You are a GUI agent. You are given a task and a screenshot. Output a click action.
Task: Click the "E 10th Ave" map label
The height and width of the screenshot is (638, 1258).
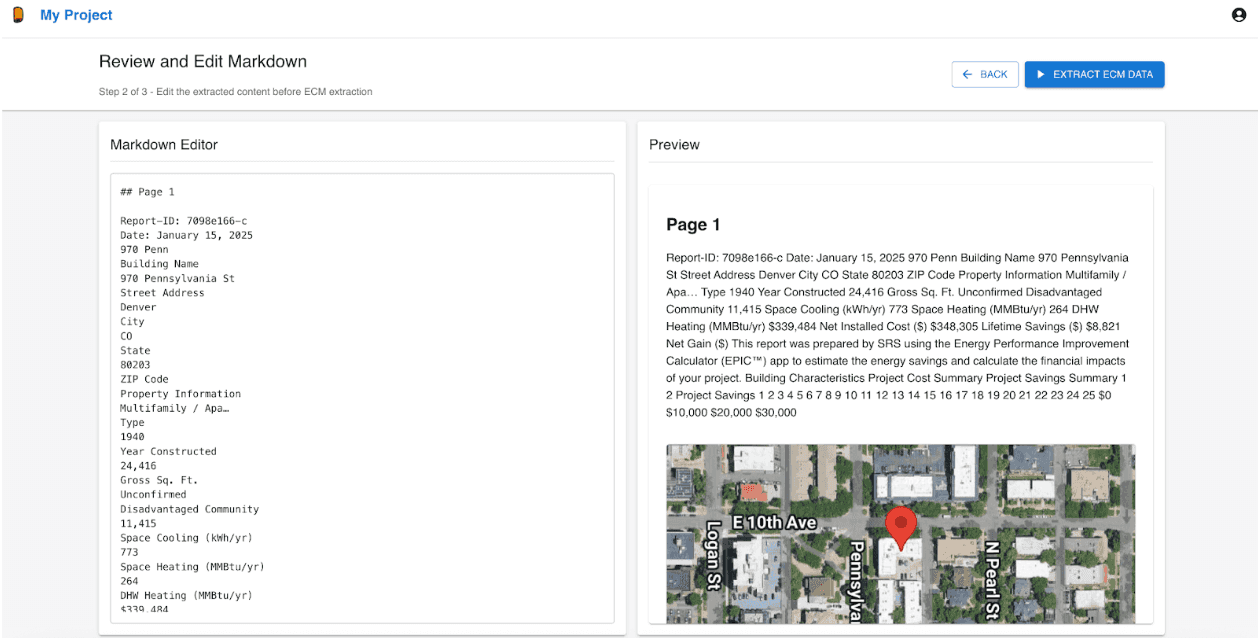[x=774, y=523]
